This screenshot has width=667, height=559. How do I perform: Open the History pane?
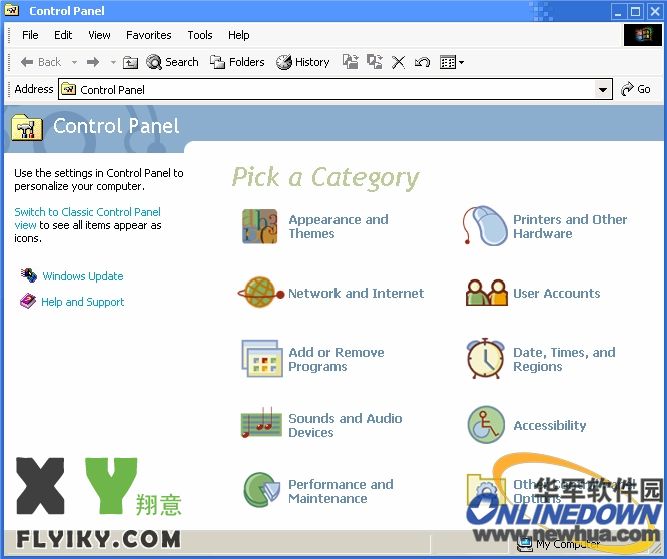click(302, 63)
